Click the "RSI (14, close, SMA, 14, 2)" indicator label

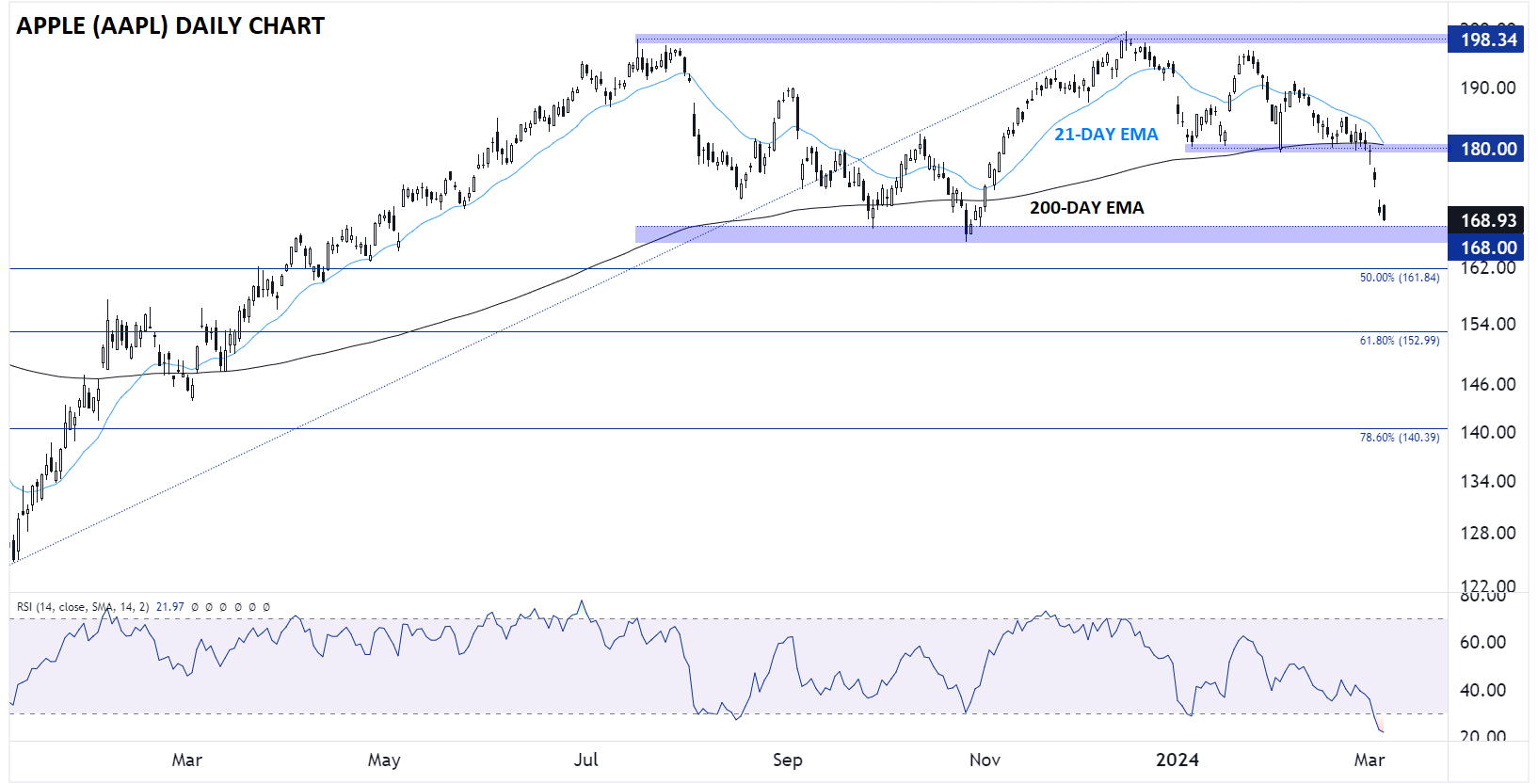point(83,607)
